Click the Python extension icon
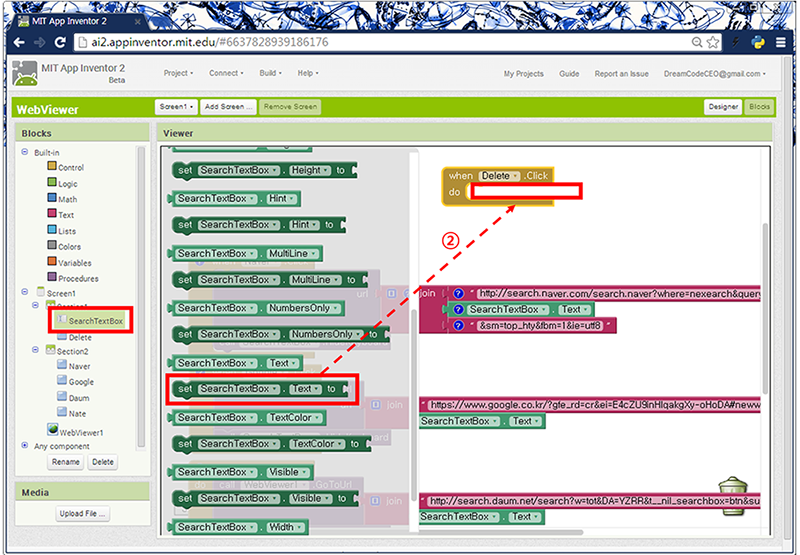 click(758, 42)
